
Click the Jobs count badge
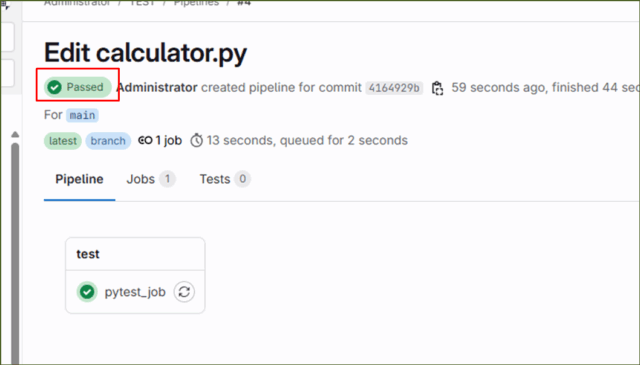pos(167,179)
